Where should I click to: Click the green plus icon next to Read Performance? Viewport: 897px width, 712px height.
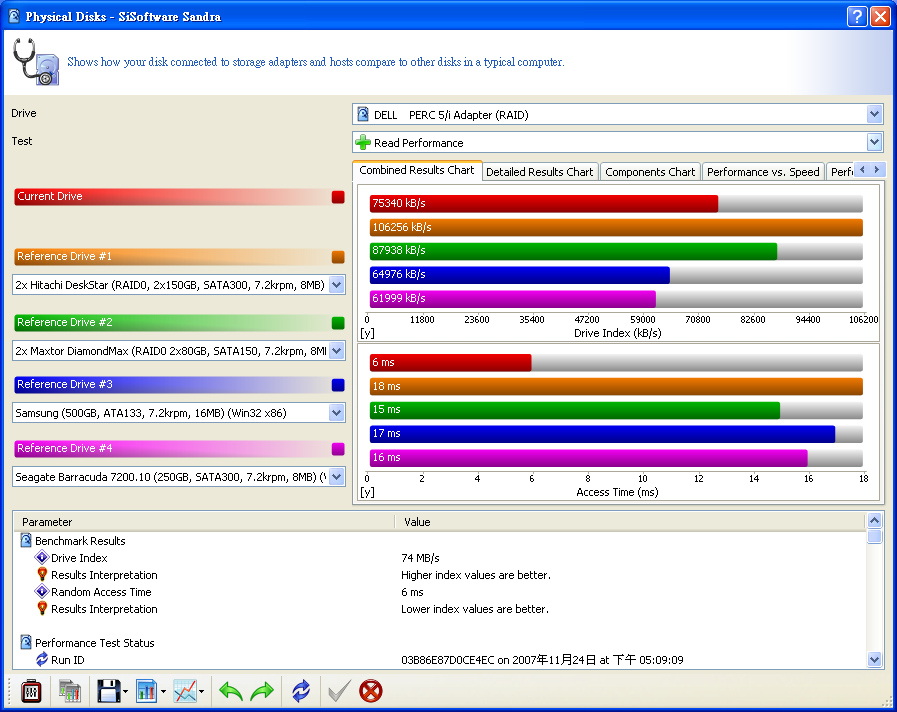pos(363,142)
